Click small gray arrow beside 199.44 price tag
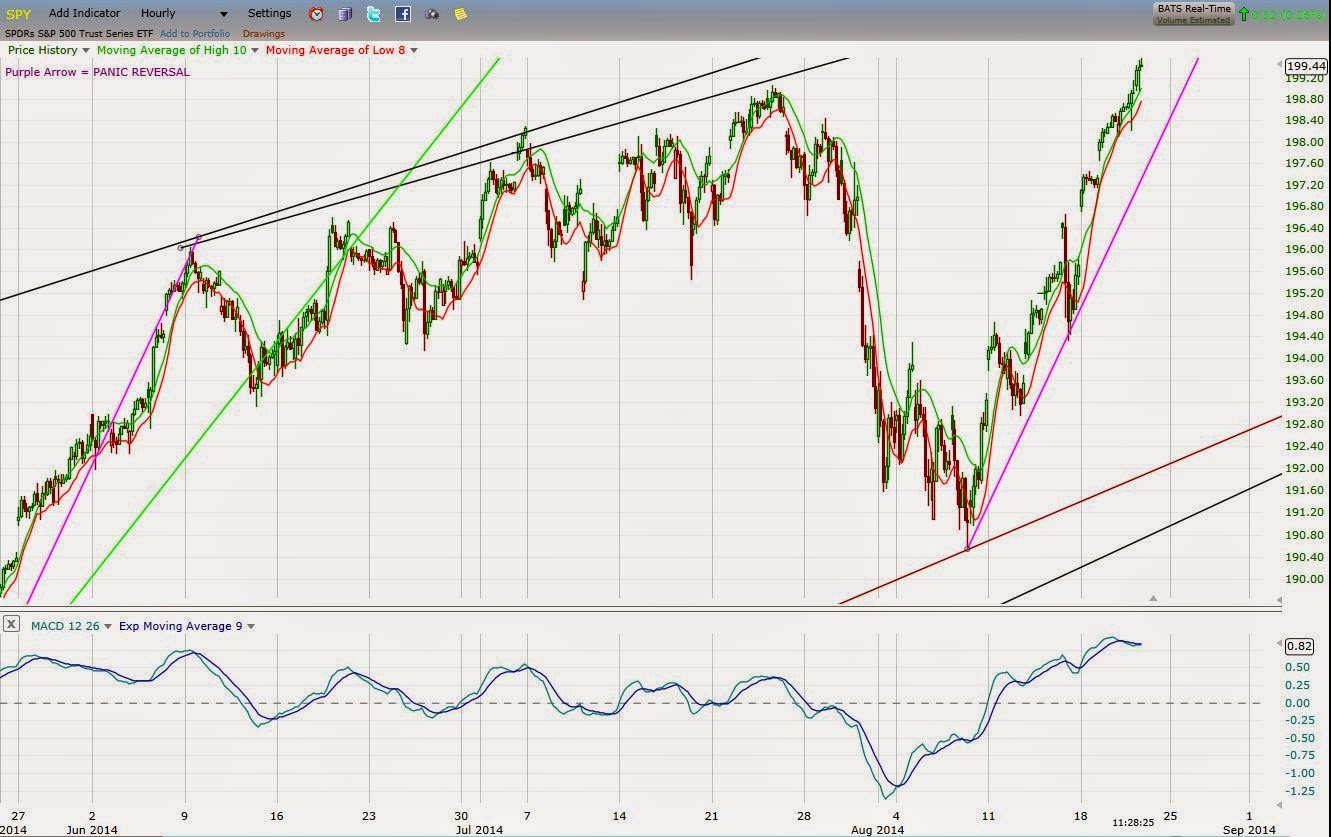 [1281, 65]
